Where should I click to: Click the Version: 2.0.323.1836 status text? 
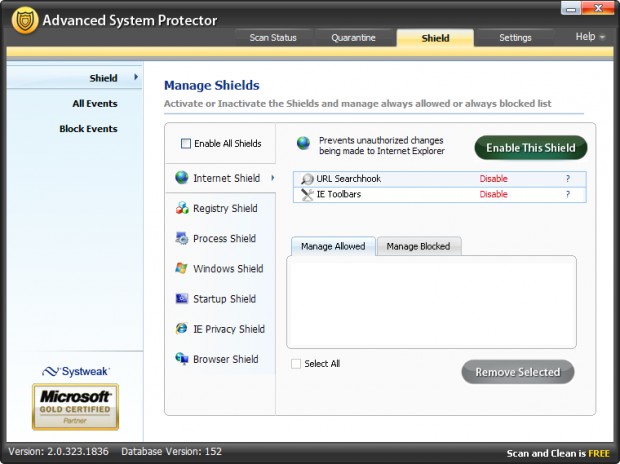click(58, 451)
